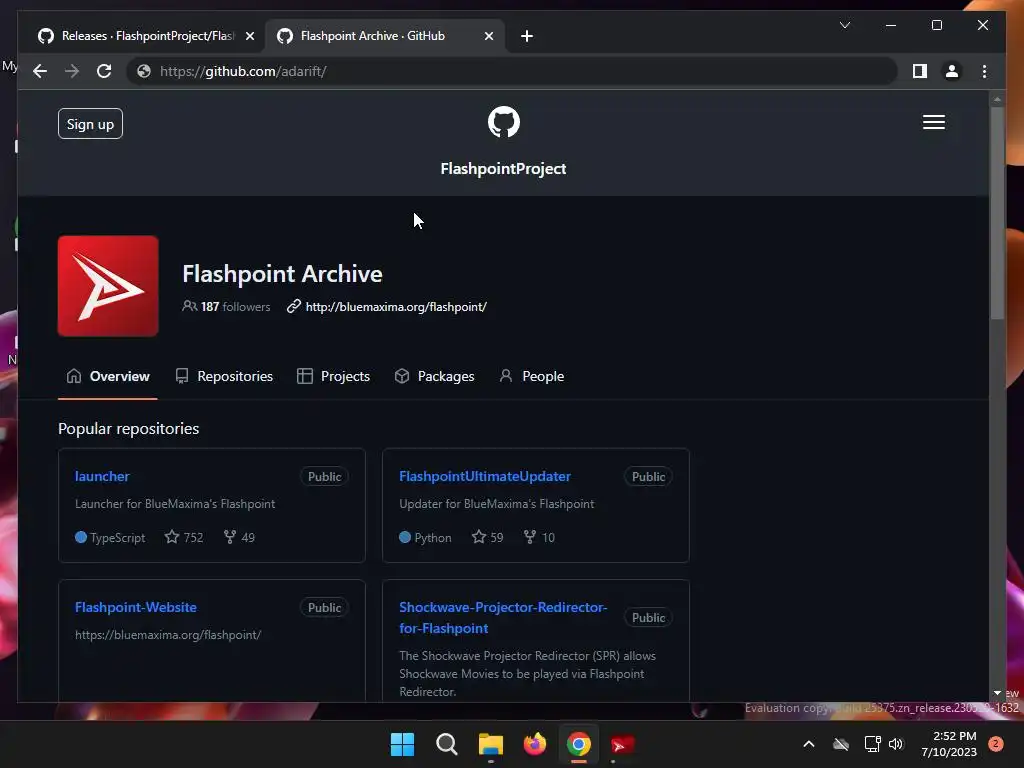Click the FlashpointProject header title
Screen dimensions: 1024x768
504,168
